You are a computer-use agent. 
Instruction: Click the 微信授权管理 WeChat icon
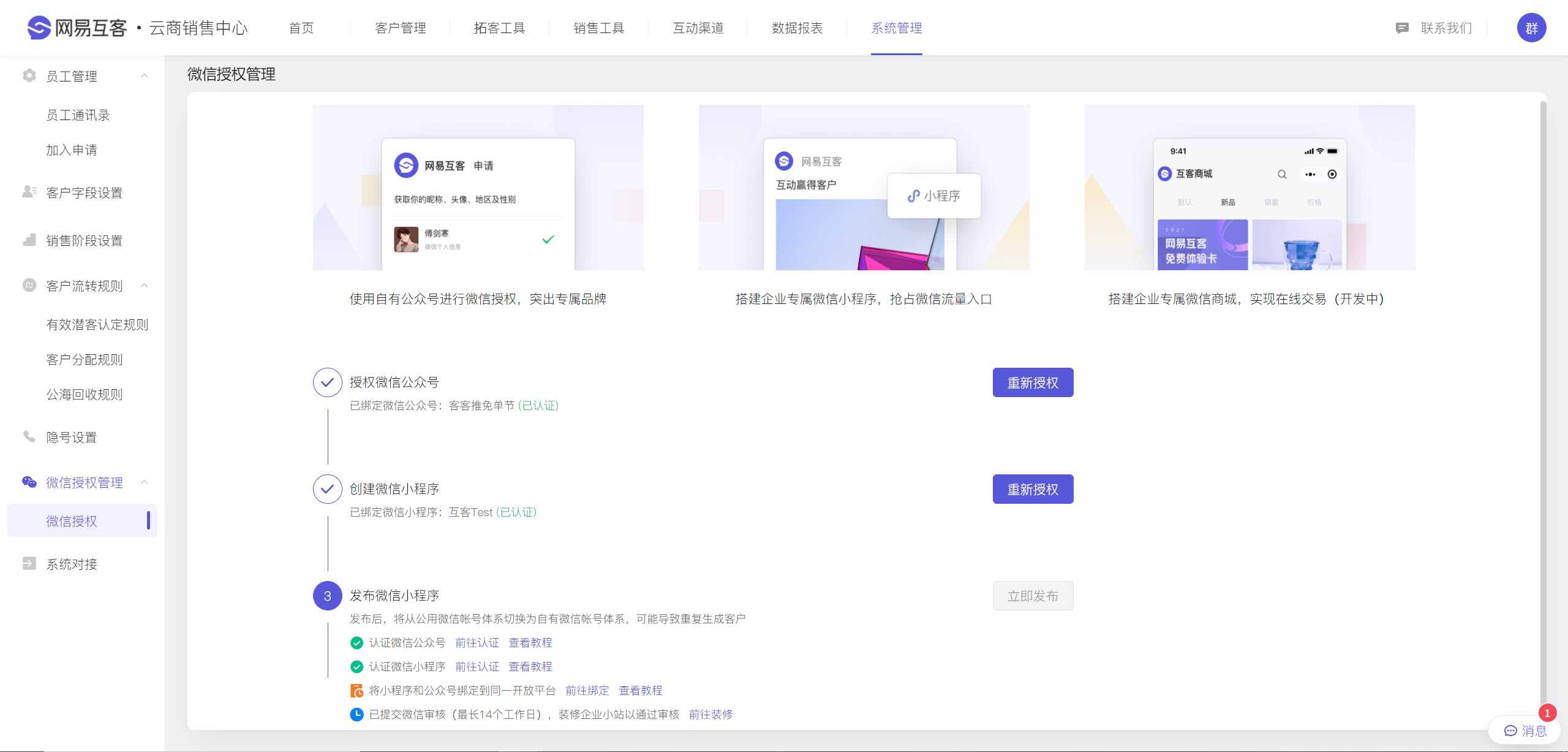tap(29, 482)
